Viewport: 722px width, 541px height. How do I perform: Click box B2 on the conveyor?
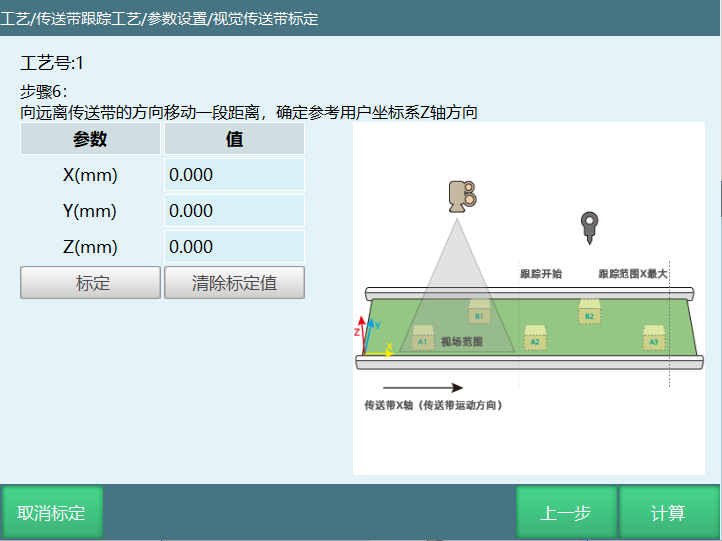point(589,312)
